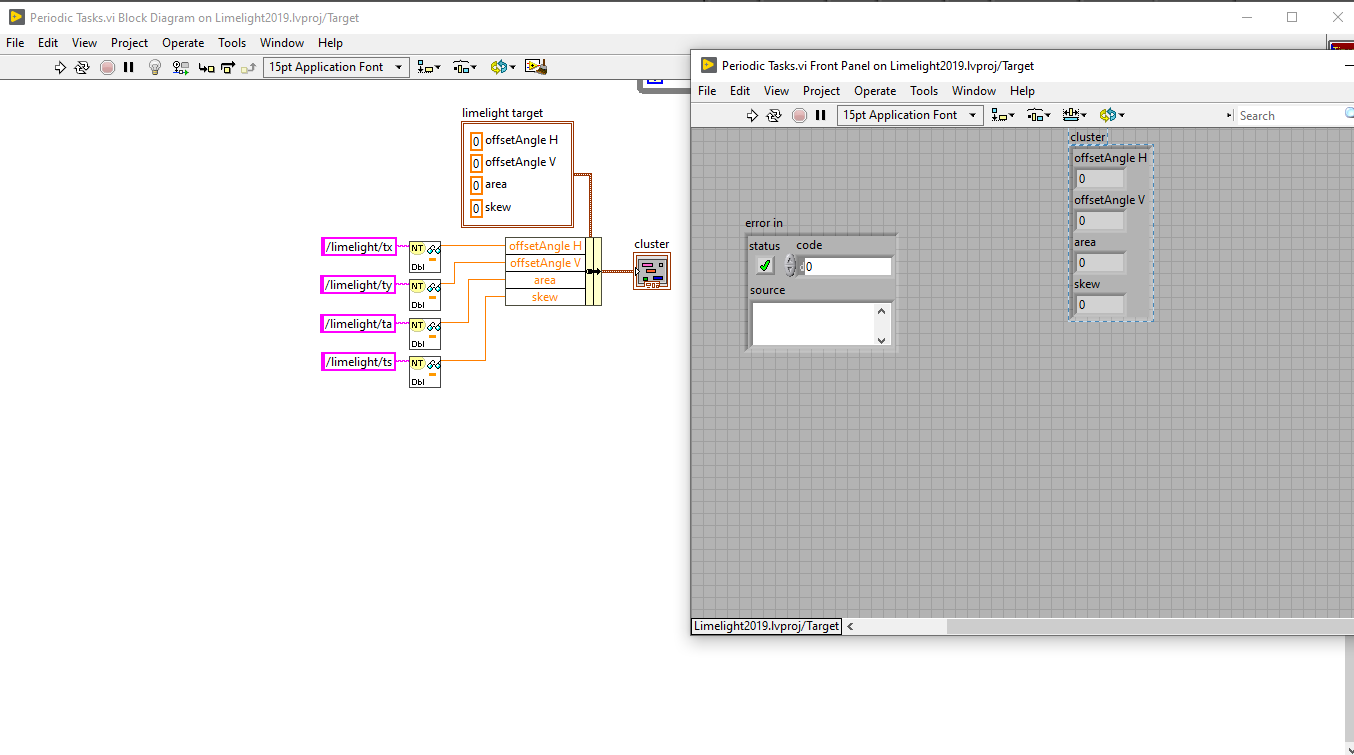Select the NT read node wired to /limelight/ta

[x=425, y=332]
